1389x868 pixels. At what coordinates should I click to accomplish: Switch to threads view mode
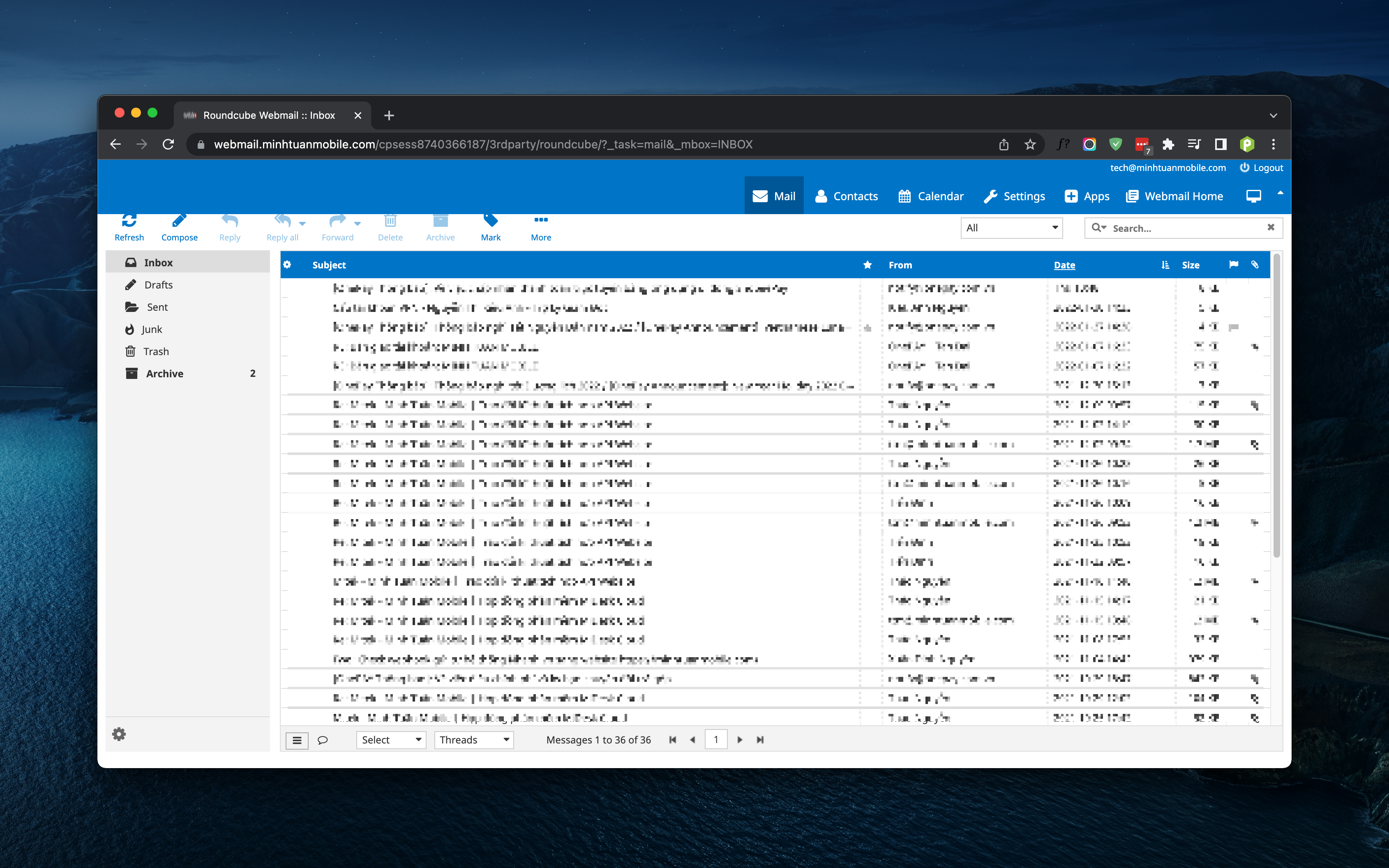point(323,741)
